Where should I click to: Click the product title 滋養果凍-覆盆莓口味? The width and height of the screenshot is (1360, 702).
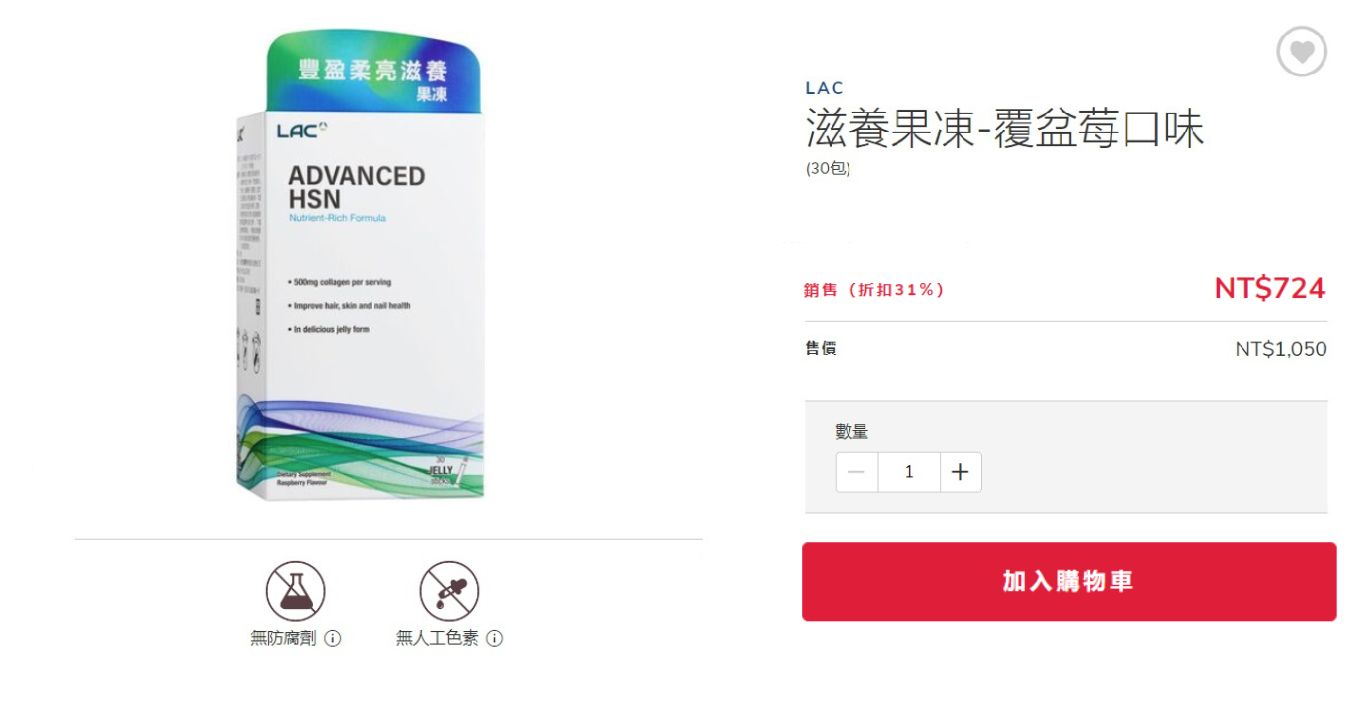[x=1005, y=129]
